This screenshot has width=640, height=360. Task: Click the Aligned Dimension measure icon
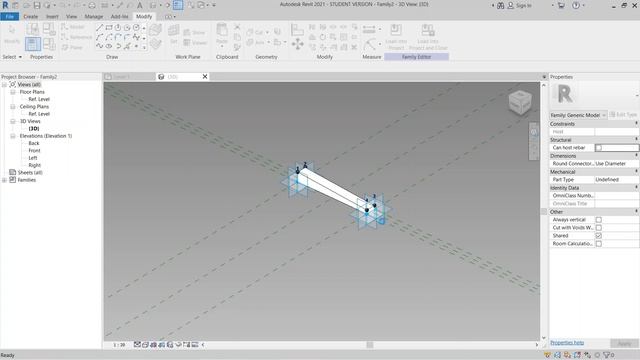[369, 29]
